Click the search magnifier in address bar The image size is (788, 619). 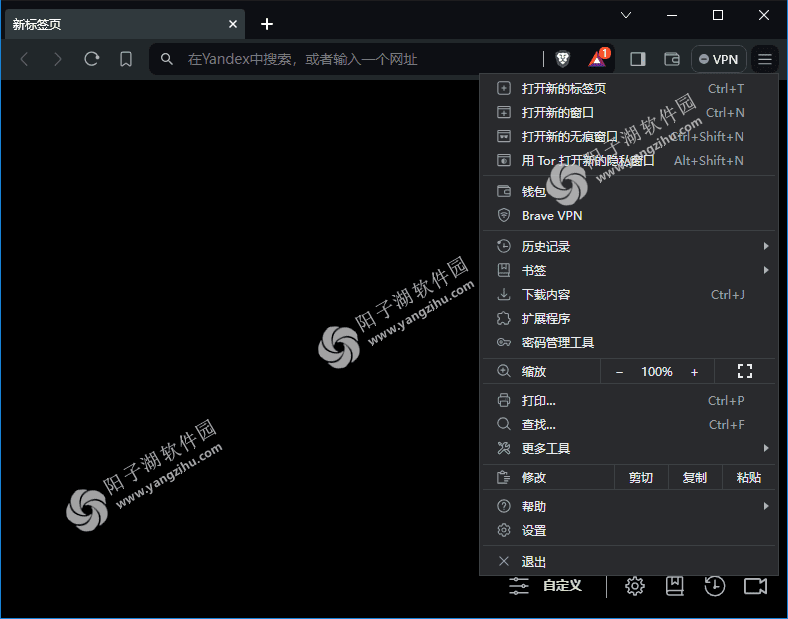point(166,59)
